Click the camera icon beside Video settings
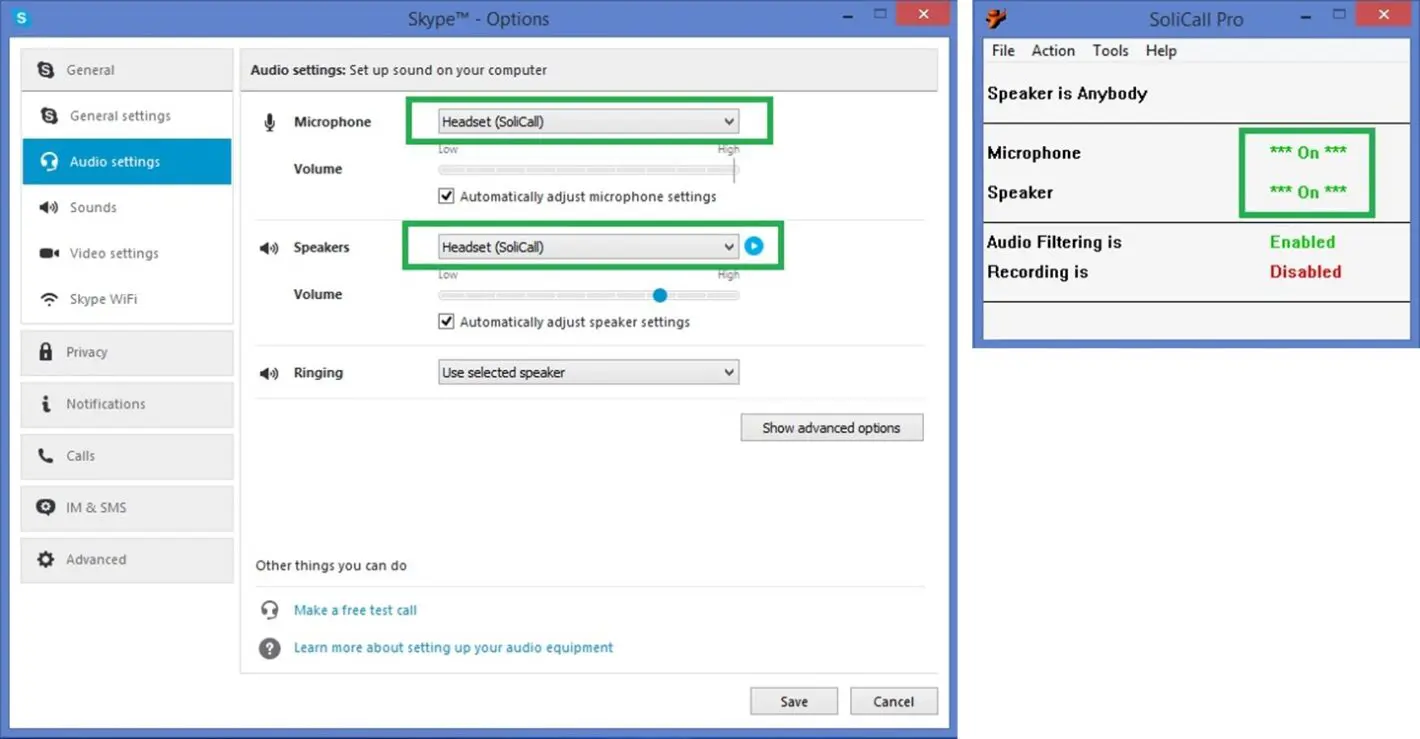Image resolution: width=1420 pixels, height=739 pixels. click(49, 254)
